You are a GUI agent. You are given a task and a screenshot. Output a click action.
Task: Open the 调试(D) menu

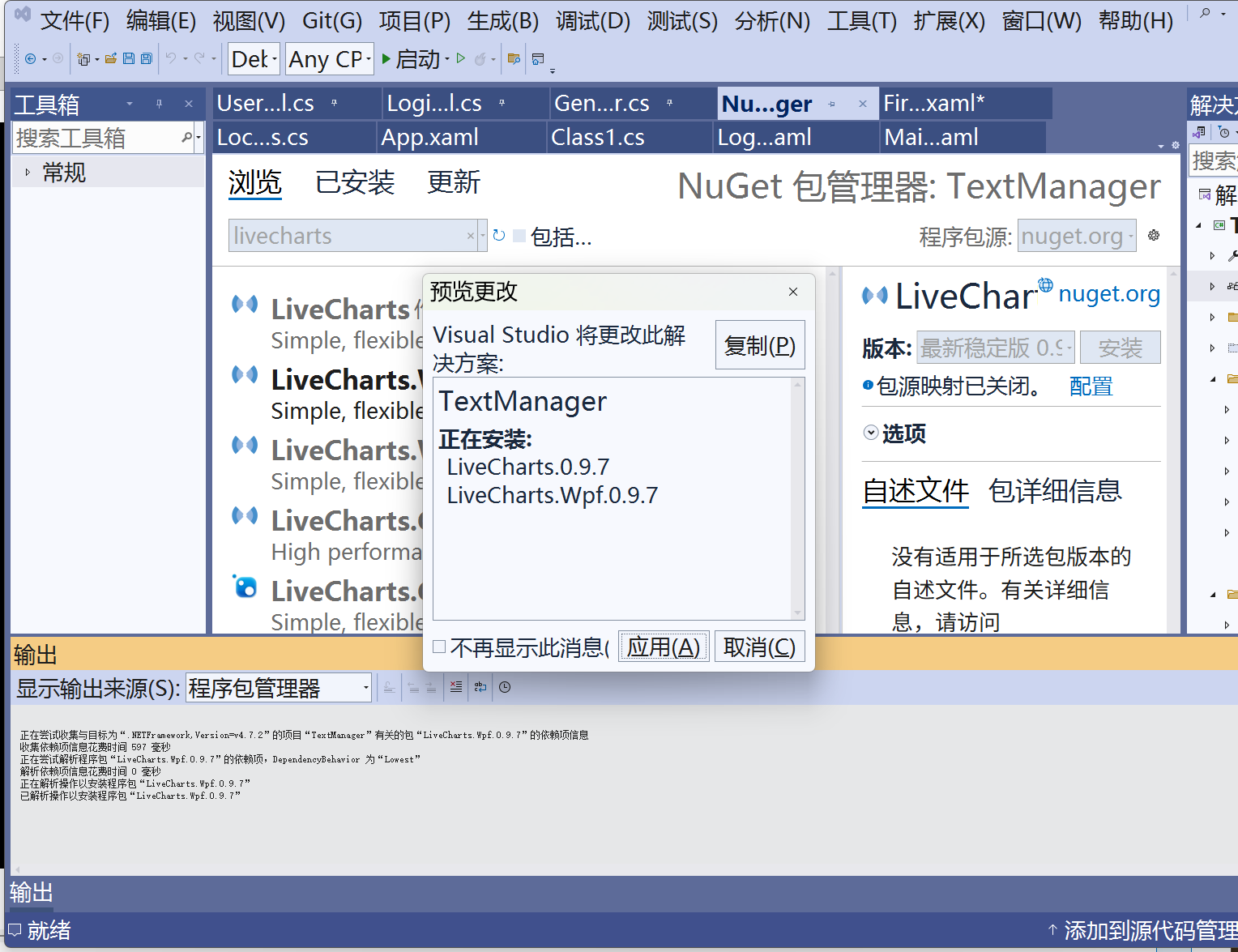tap(593, 20)
